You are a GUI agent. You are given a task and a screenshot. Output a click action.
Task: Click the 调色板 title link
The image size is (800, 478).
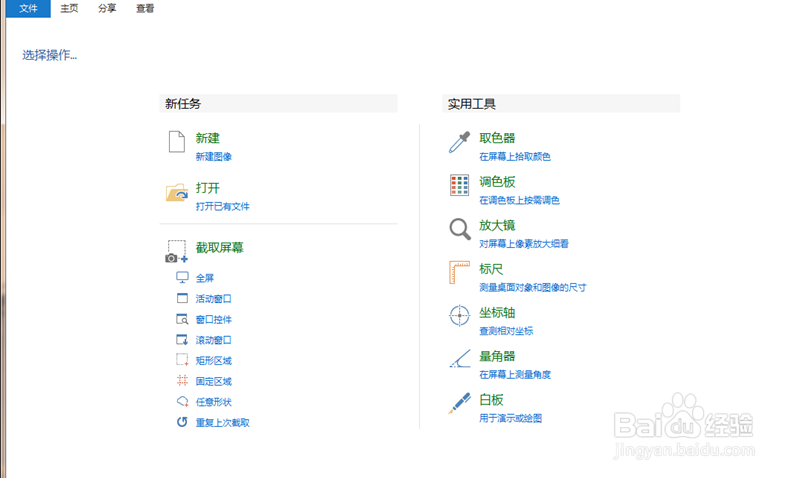click(x=497, y=182)
